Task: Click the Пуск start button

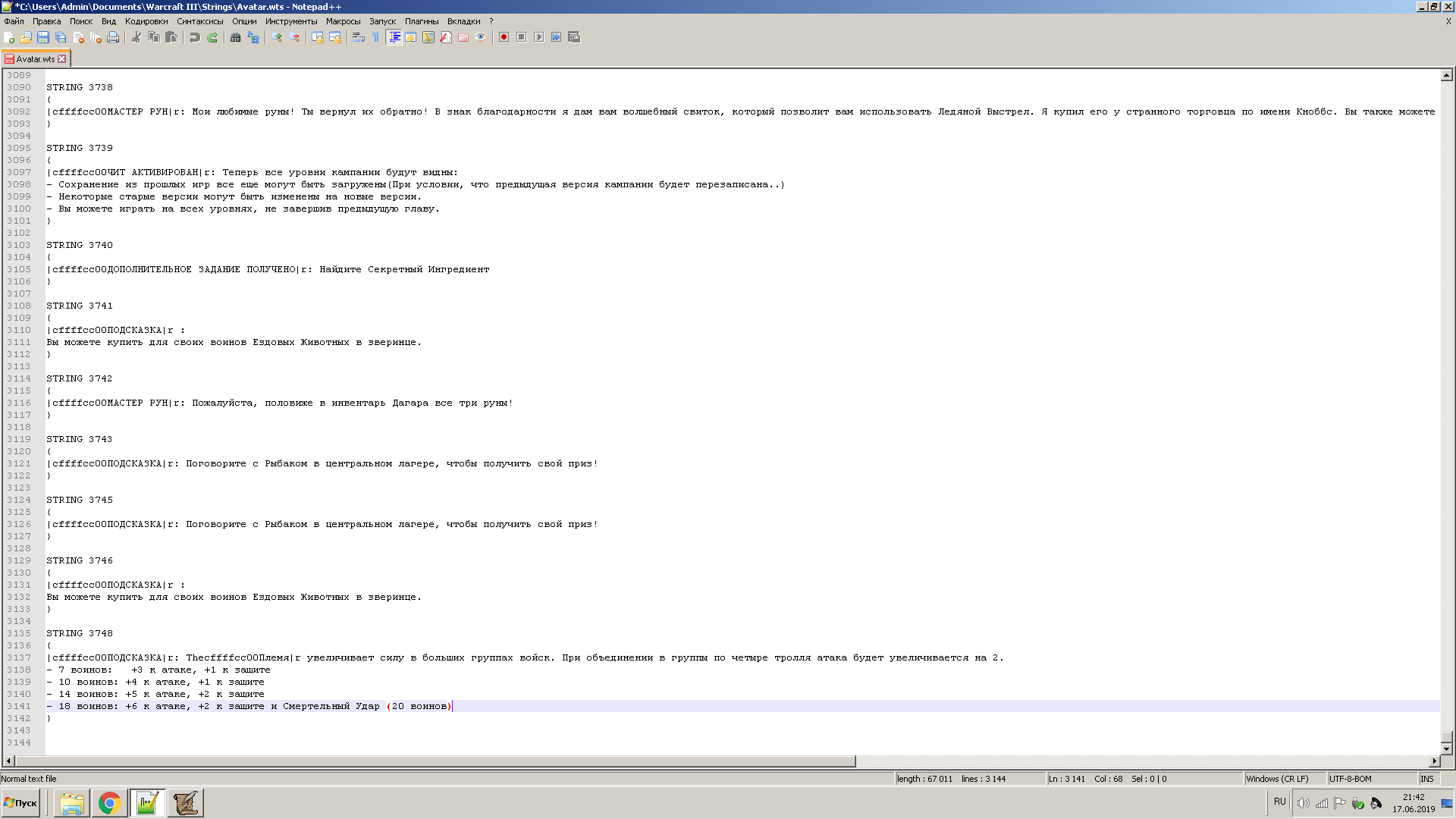Action: coord(21,803)
